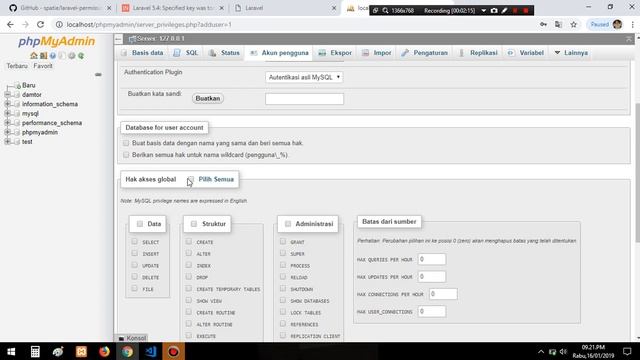Open Firefox from the taskbar
Screen dimensions: 640x360
104,351
